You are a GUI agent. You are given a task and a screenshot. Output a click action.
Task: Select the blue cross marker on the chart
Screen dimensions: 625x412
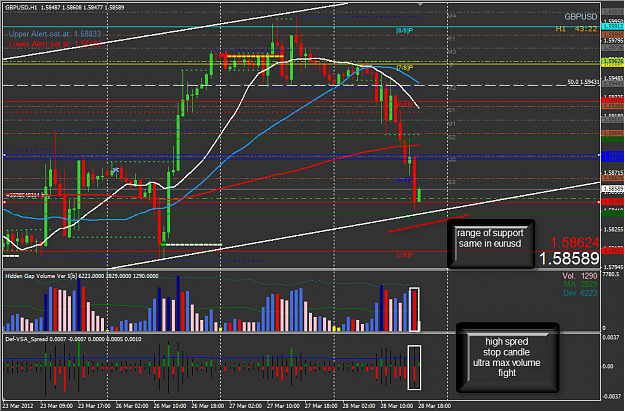[x=116, y=171]
